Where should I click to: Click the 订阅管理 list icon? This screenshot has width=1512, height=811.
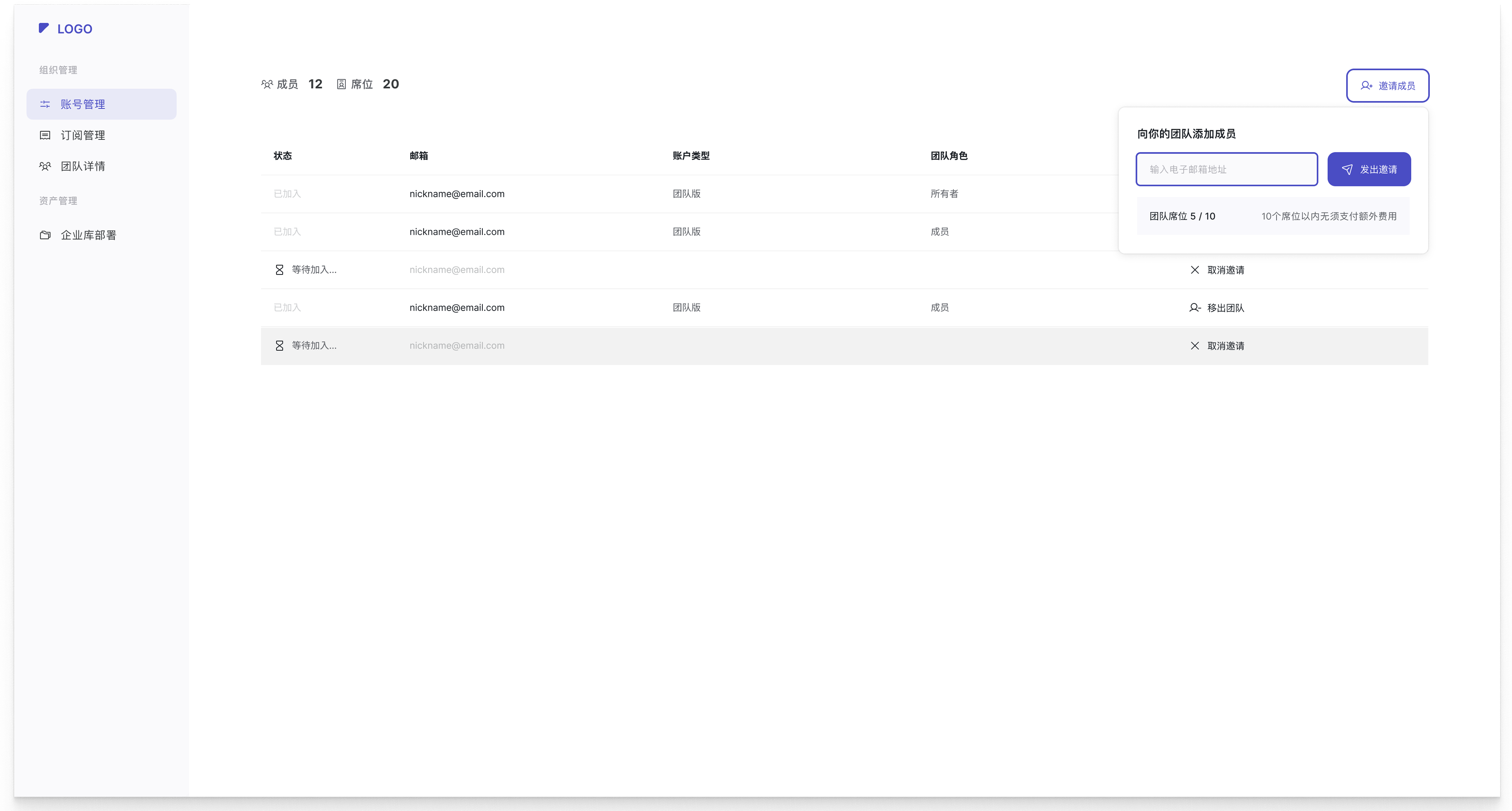(45, 135)
